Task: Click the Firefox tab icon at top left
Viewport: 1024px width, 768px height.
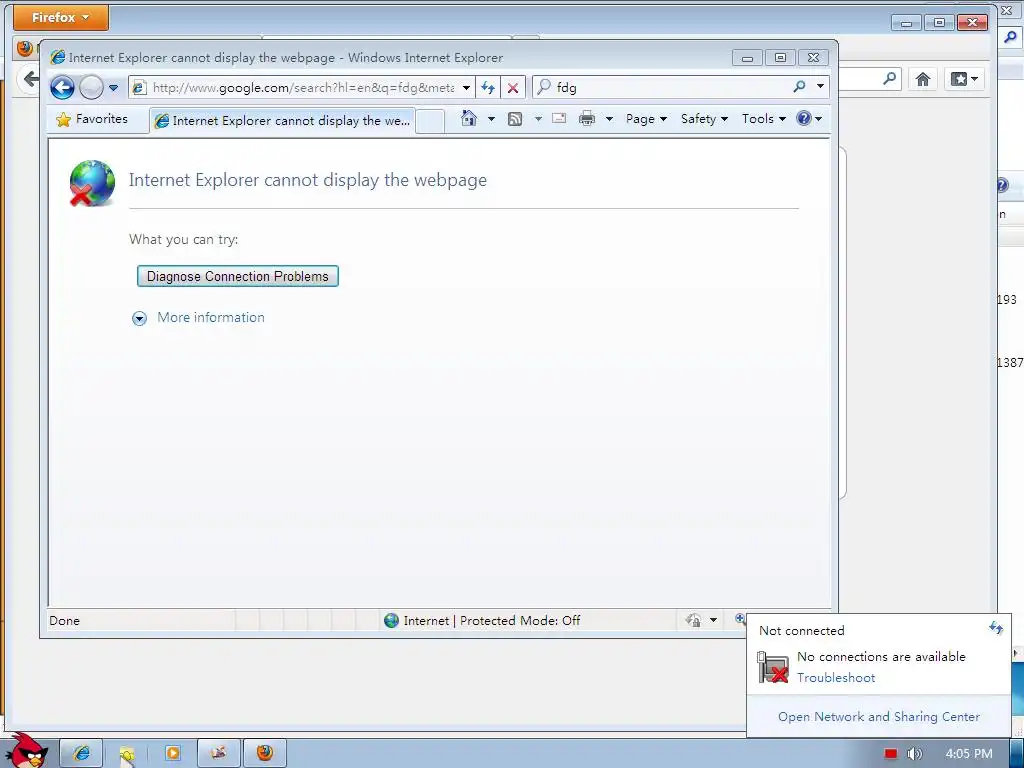Action: pos(25,48)
